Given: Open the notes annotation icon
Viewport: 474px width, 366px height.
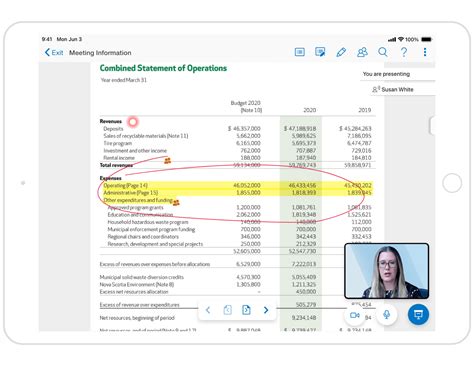Looking at the screenshot, I should (x=320, y=52).
